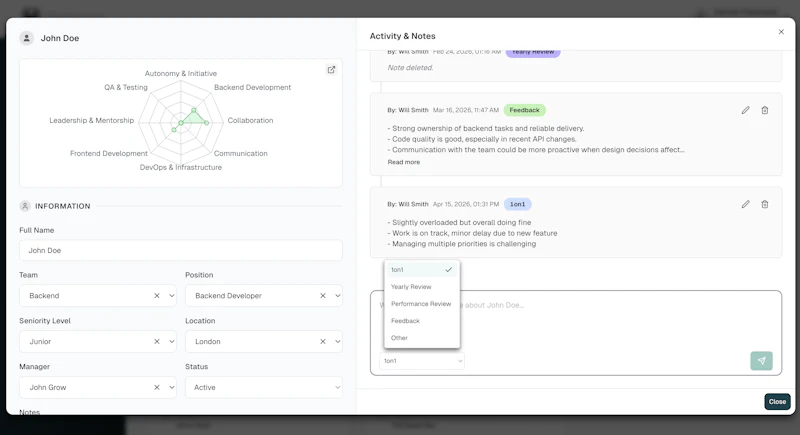Click 'Slightly overloaded but overall doing fine' line

point(459,222)
